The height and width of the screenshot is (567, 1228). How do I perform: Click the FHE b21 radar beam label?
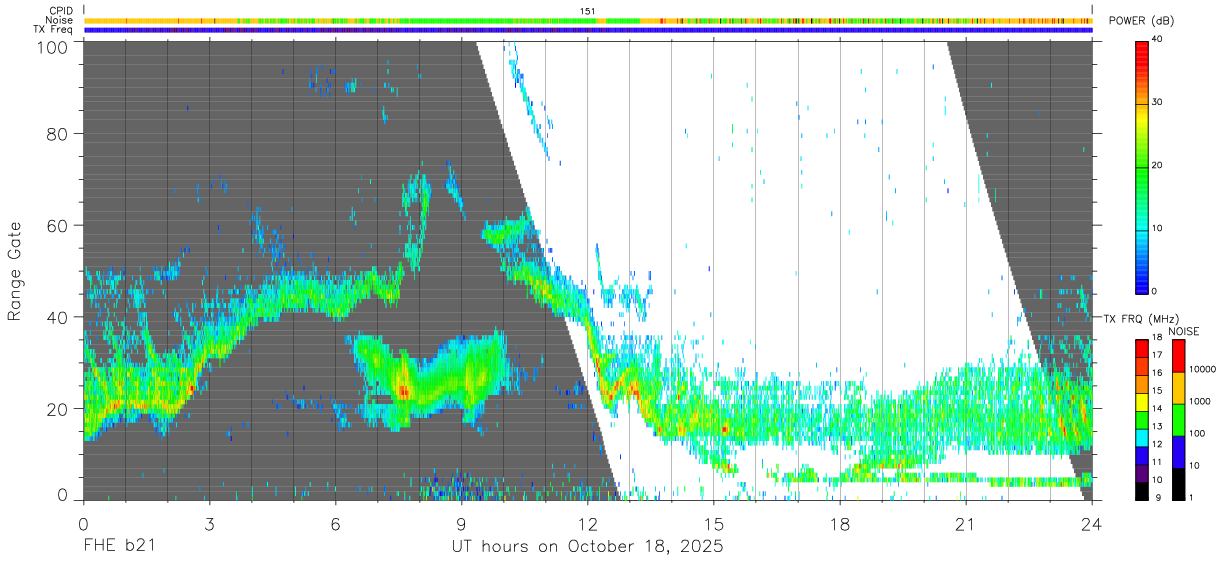click(x=119, y=546)
